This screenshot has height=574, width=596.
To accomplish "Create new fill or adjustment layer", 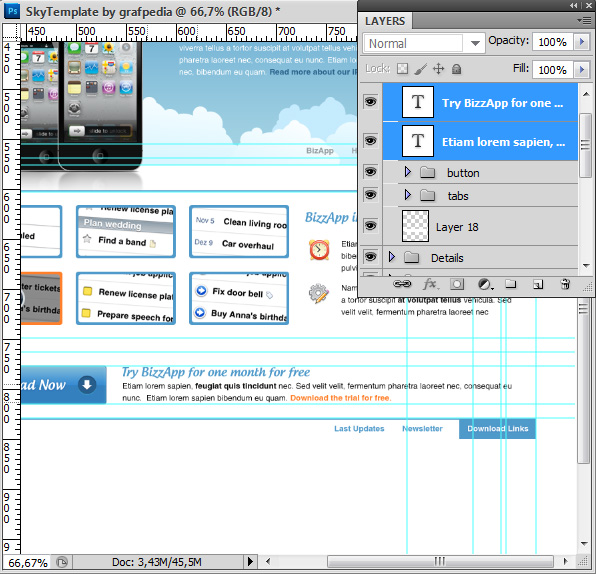I will click(x=485, y=284).
